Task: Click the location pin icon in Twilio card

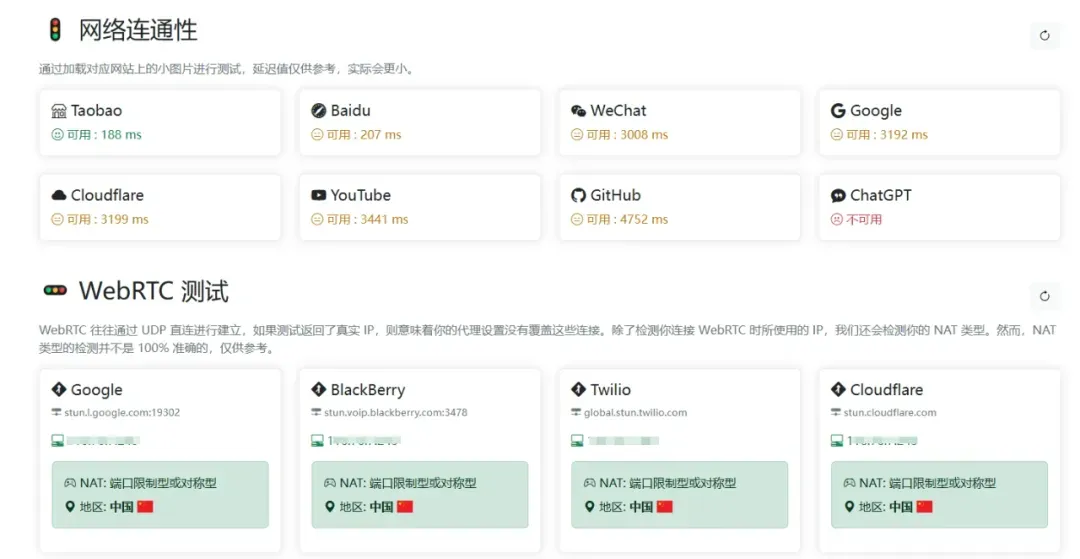Action: click(x=589, y=507)
